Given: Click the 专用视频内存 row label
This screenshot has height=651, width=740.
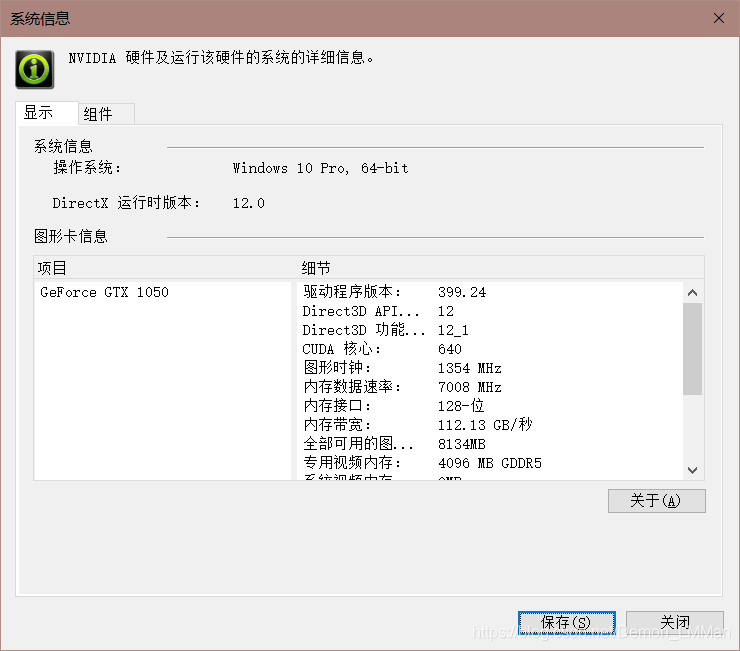Looking at the screenshot, I should tap(352, 463).
